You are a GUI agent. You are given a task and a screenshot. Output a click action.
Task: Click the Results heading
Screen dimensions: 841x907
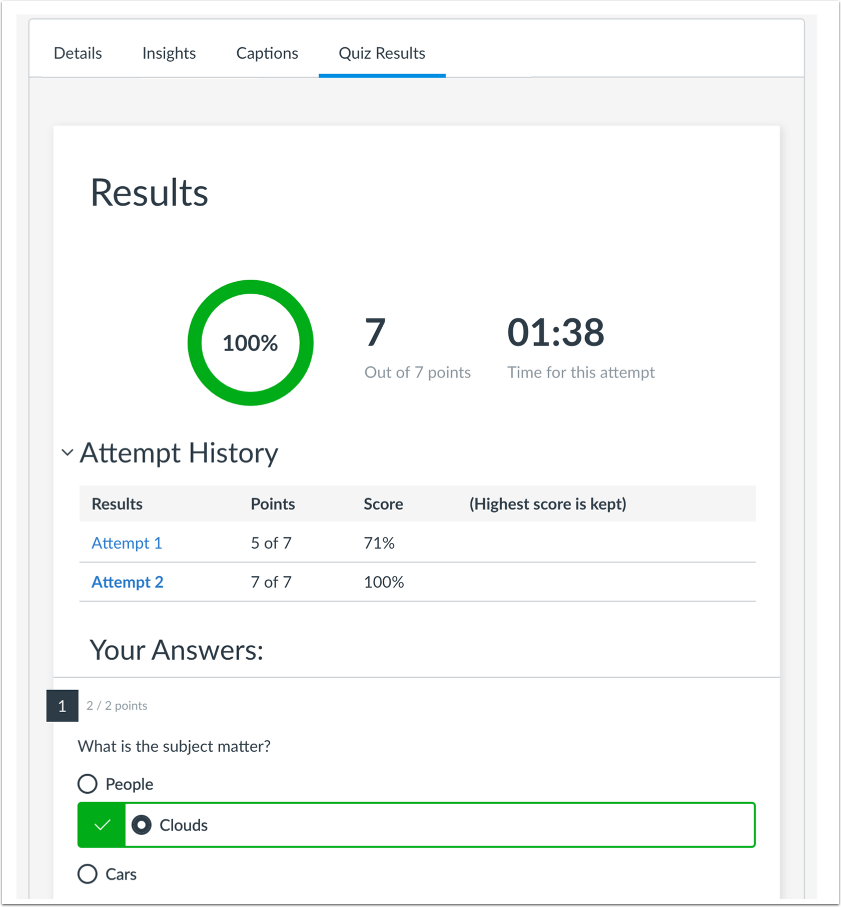point(148,193)
